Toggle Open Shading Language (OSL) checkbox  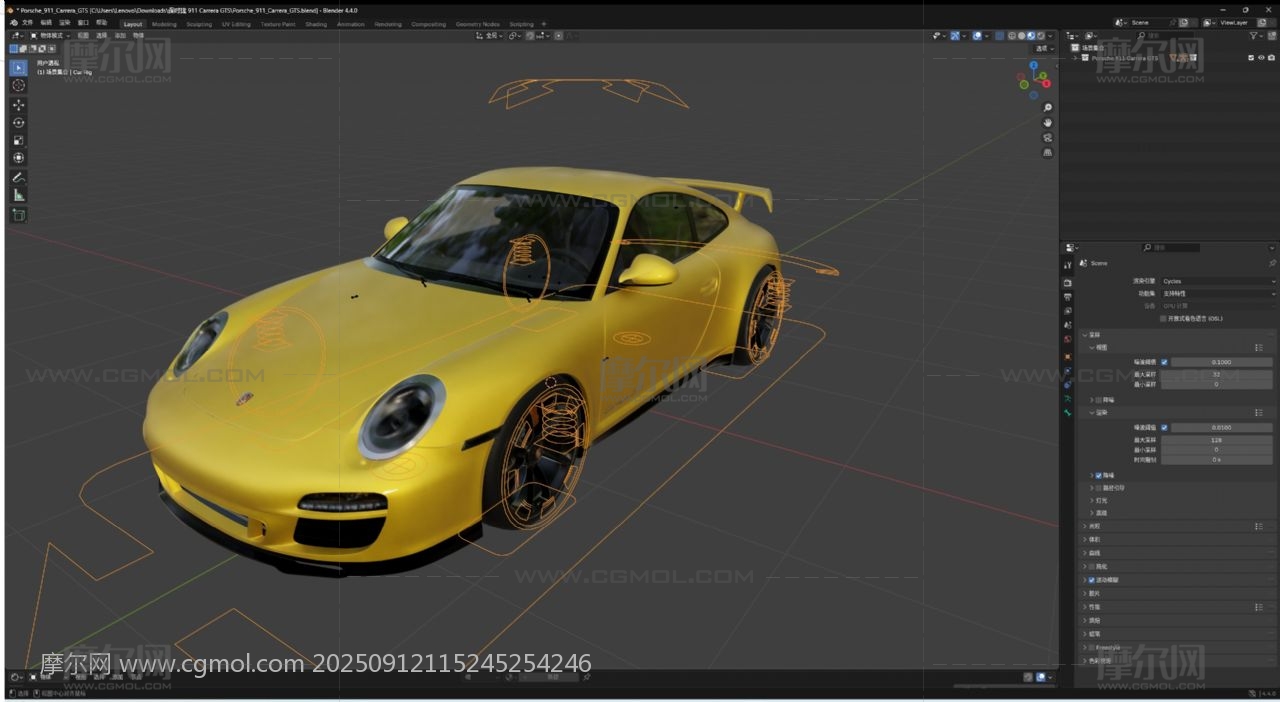pos(1163,318)
